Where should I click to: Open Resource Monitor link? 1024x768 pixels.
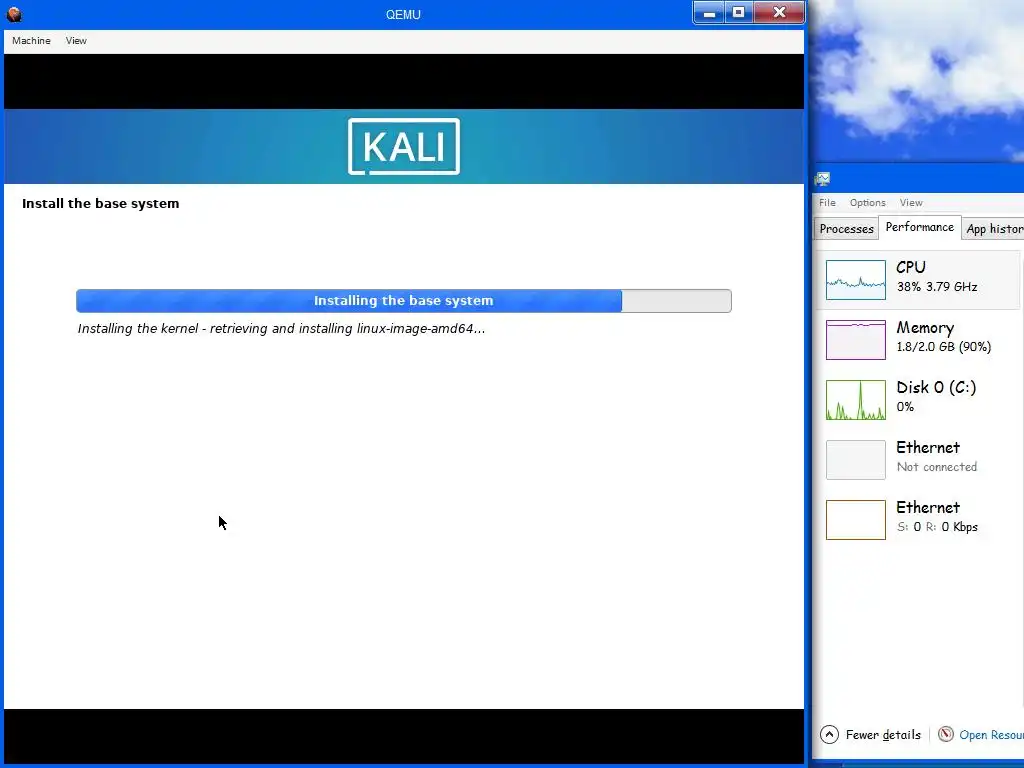click(x=991, y=735)
